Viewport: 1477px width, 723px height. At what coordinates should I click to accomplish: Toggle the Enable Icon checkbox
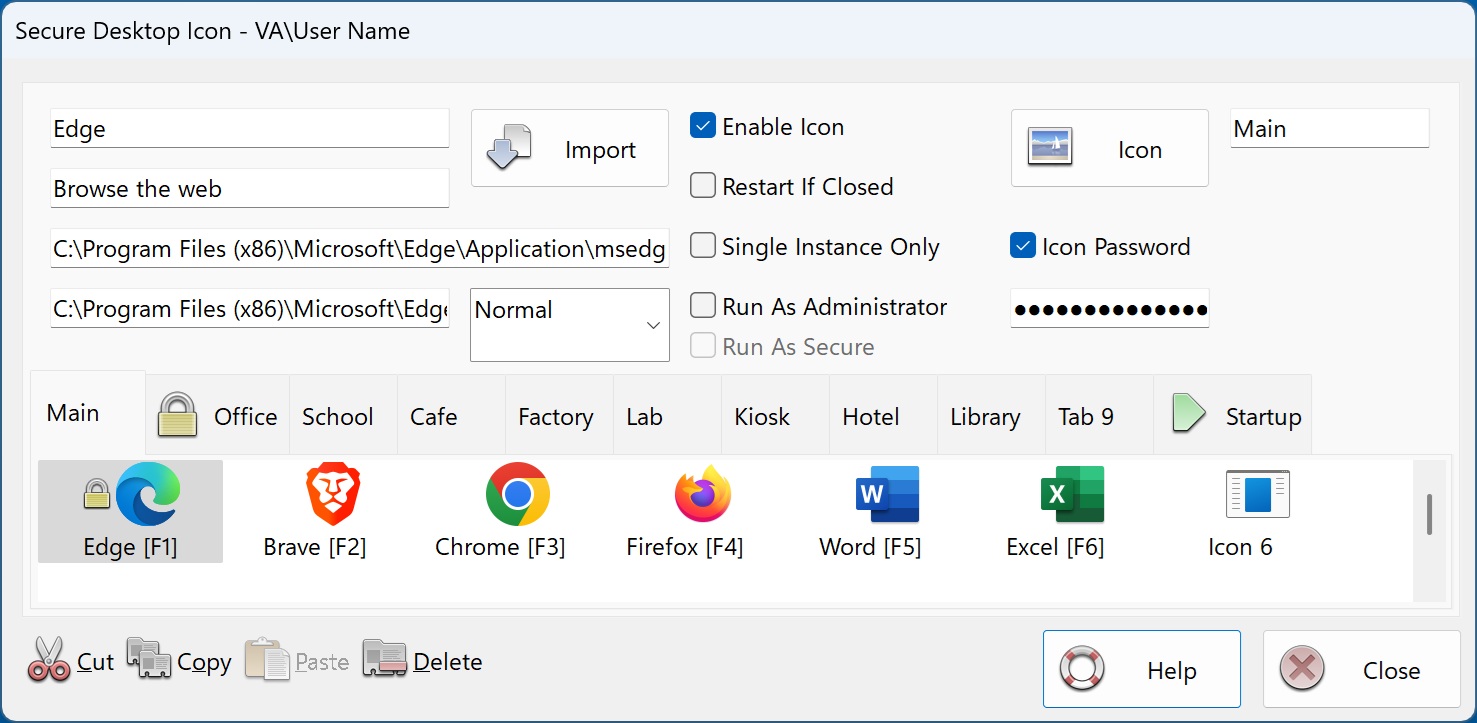[x=702, y=125]
